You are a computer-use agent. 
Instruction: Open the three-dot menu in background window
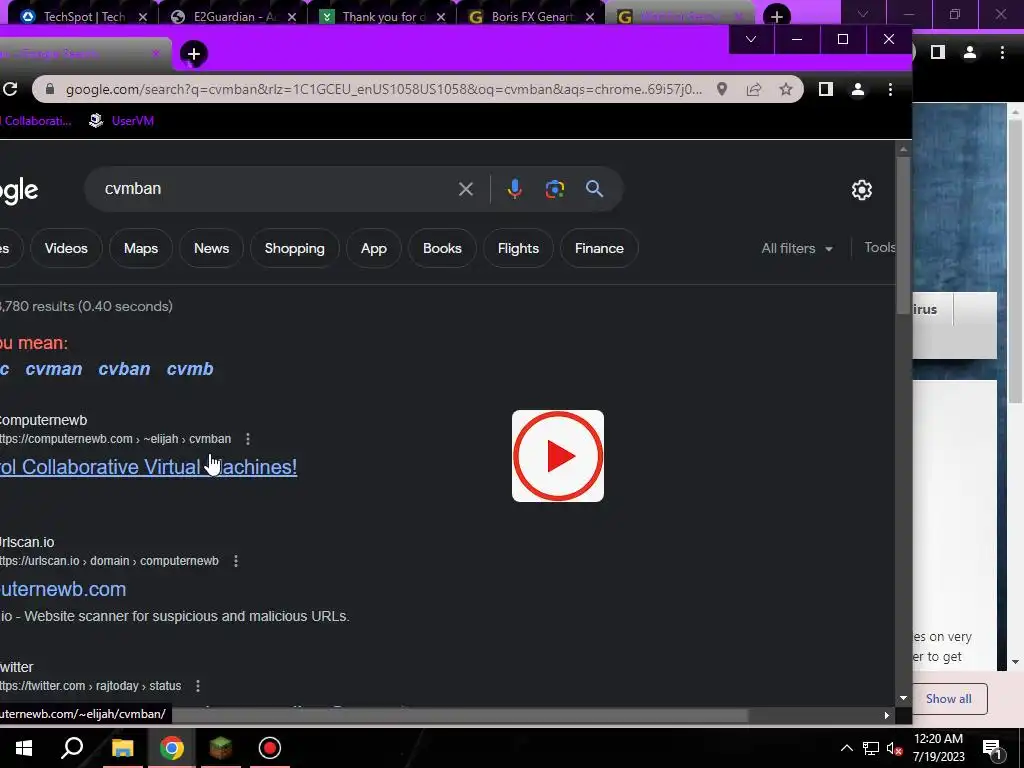[x=1002, y=52]
